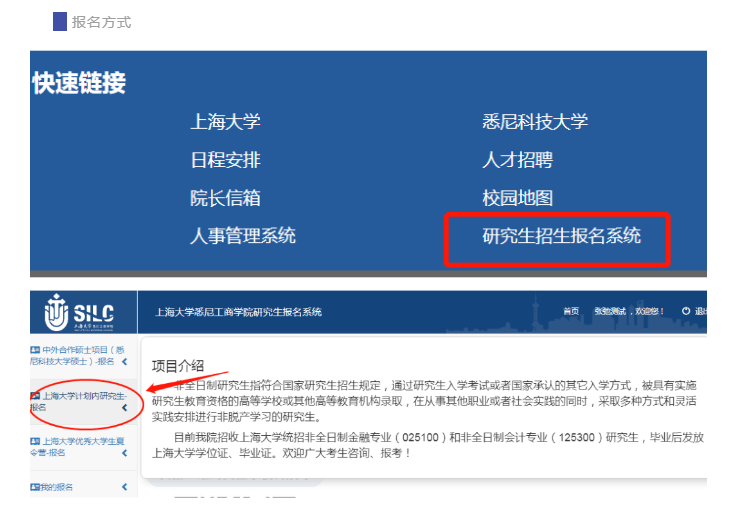Open the 悉尼科技大学 quick link
The height and width of the screenshot is (513, 739).
[x=535, y=122]
